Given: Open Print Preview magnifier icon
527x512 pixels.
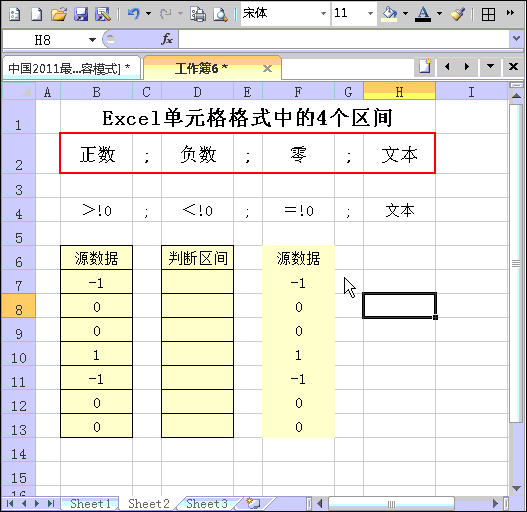Looking at the screenshot, I should tap(220, 14).
